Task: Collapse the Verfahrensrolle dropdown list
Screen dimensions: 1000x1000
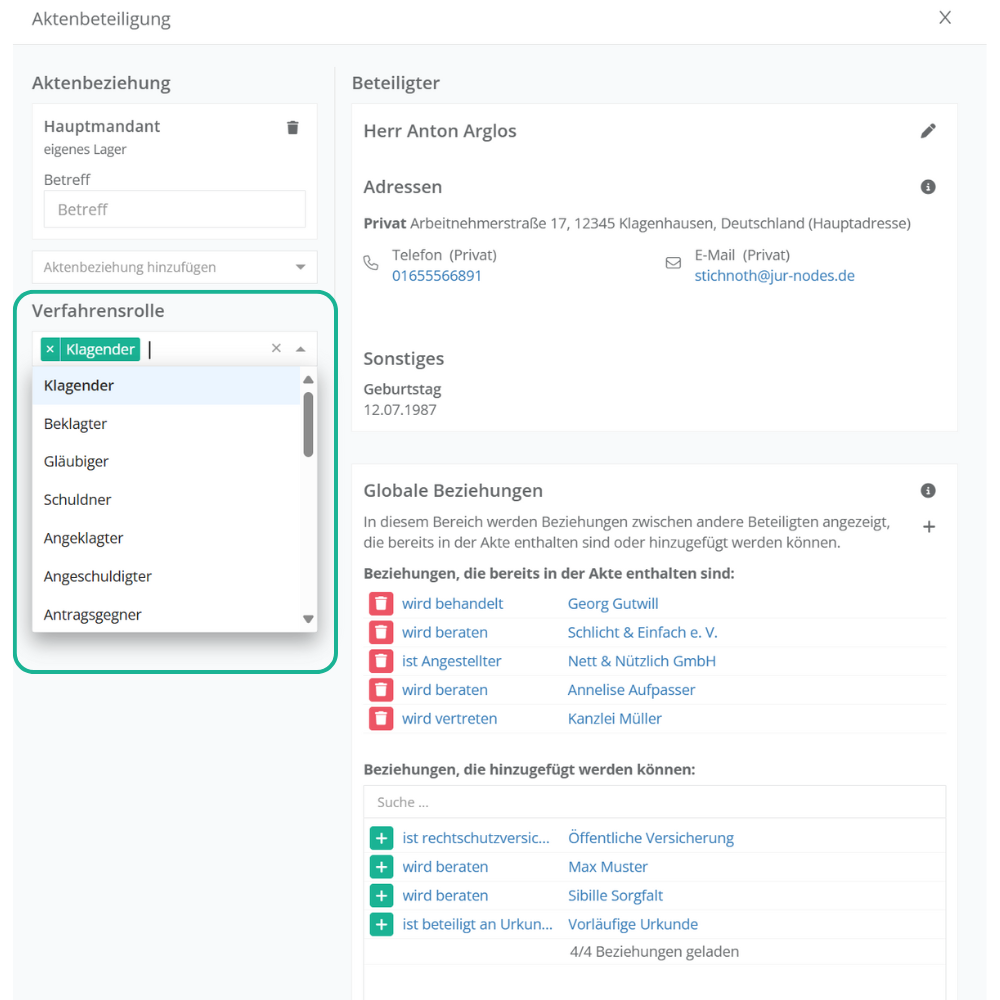Action: click(300, 349)
